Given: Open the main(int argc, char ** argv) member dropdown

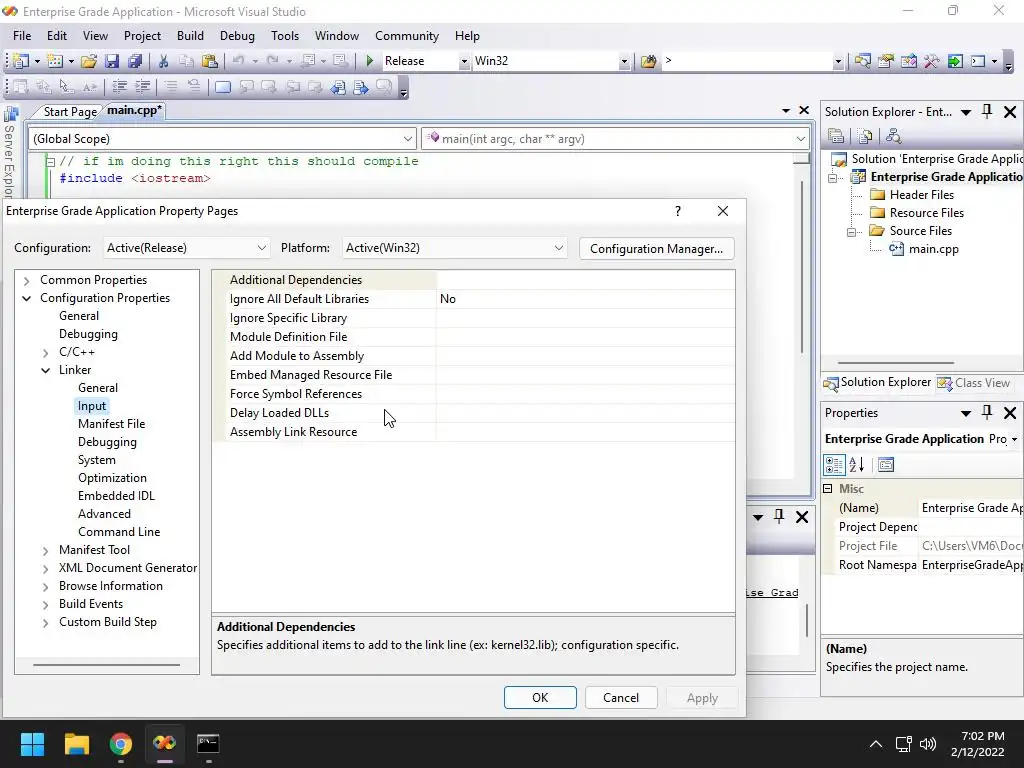Looking at the screenshot, I should (615, 138).
